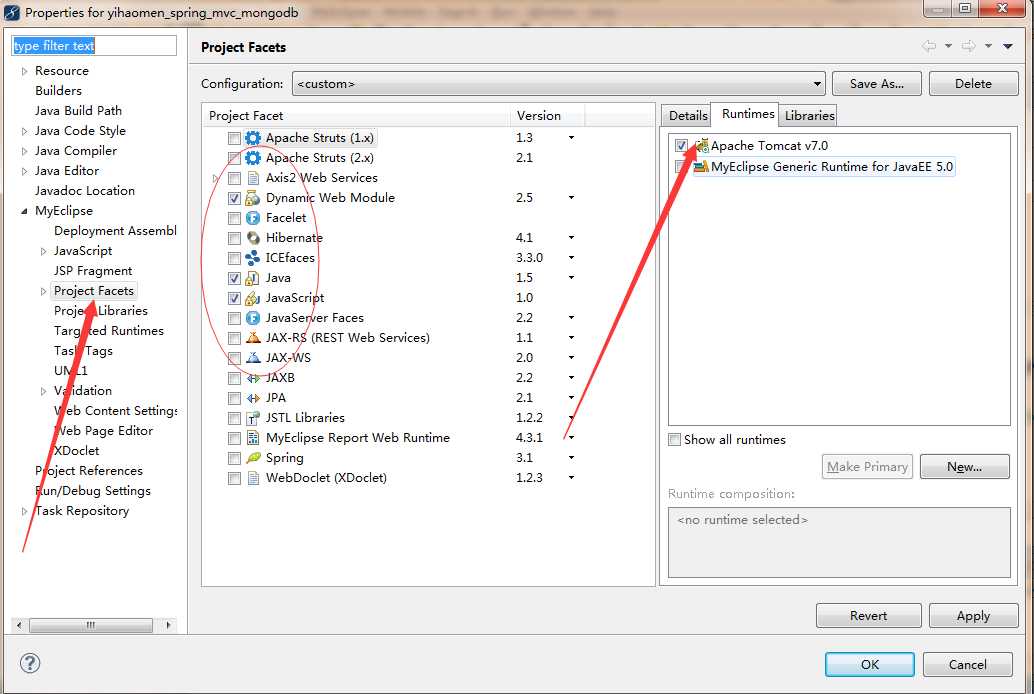Open the Spring version dropdown
Screen dimensions: 1034x694
(x=571, y=458)
